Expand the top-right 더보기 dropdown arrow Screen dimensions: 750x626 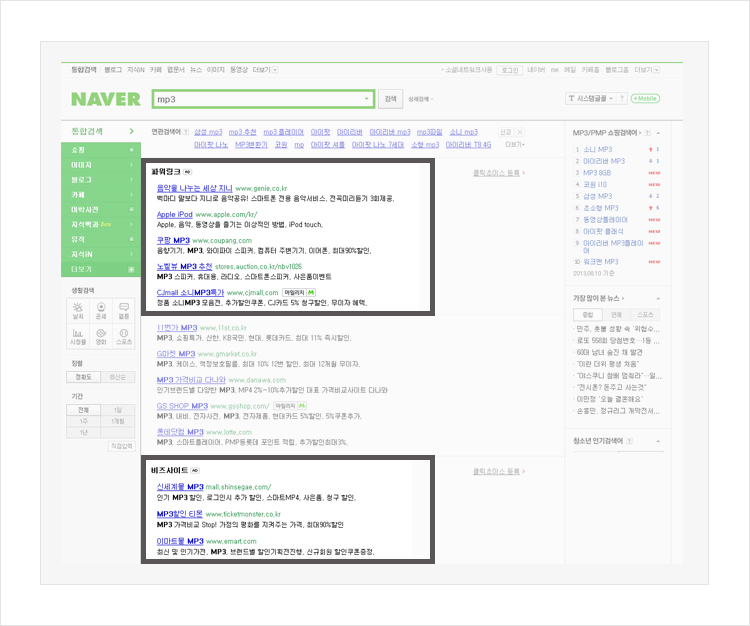point(657,70)
